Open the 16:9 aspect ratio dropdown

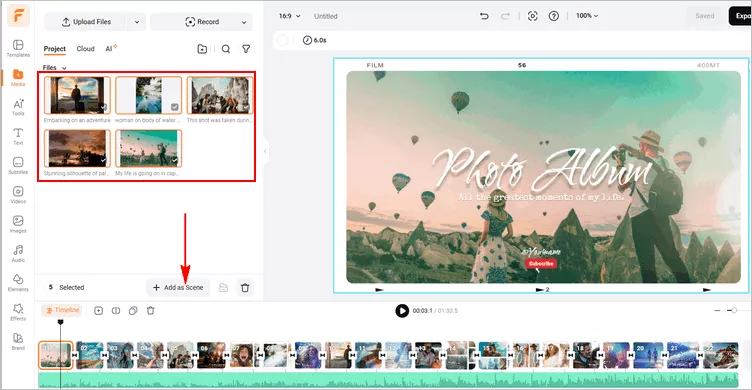pos(290,16)
